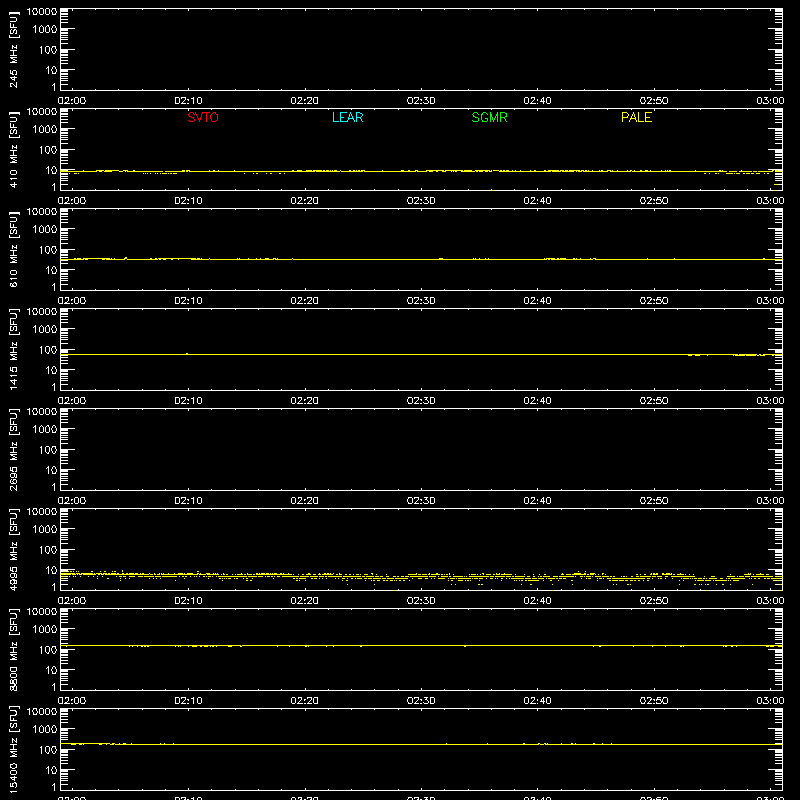Click 03:00 tick under the 8800 MHz panel

[770, 701]
